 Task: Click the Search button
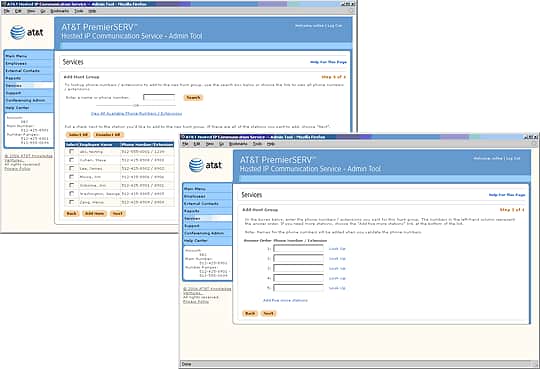click(193, 98)
